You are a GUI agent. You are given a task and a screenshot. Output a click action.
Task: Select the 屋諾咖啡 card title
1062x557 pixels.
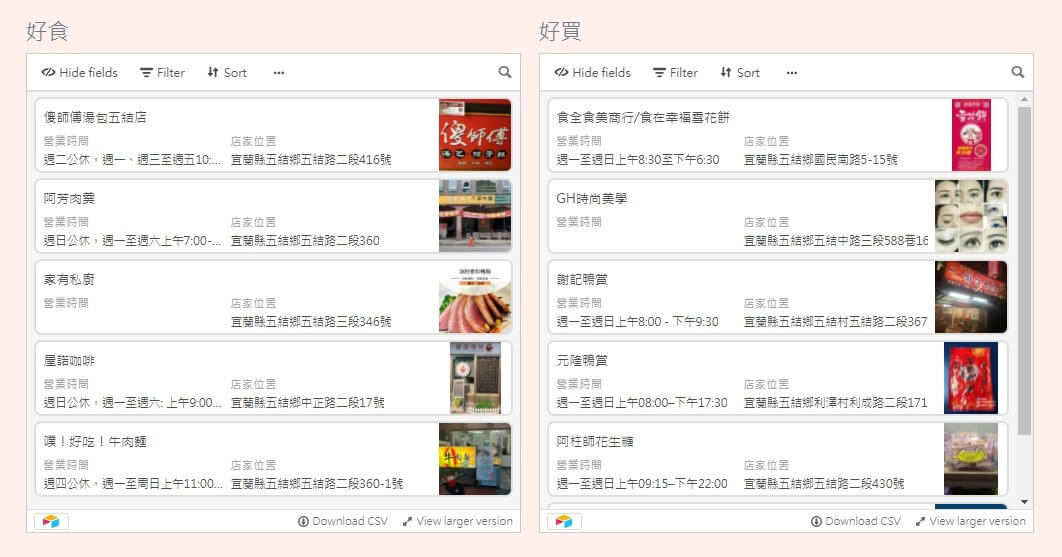pos(69,360)
